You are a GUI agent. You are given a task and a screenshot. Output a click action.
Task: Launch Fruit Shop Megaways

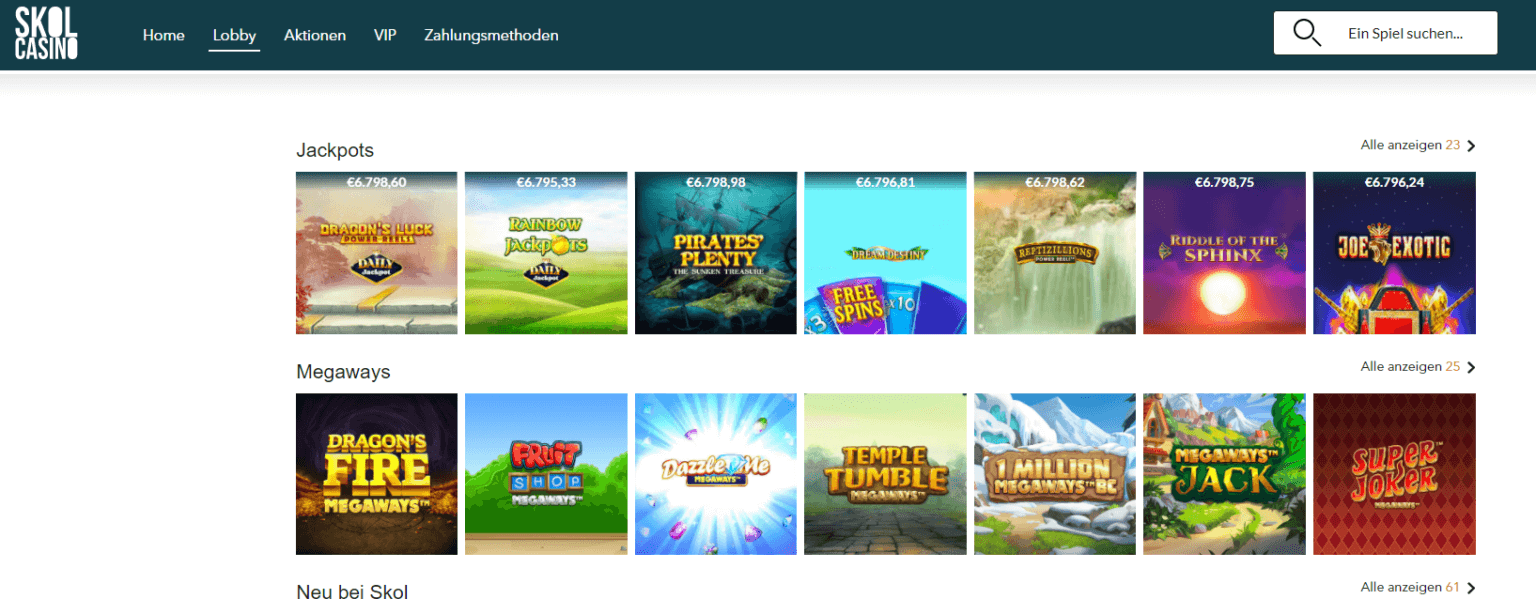coord(546,474)
